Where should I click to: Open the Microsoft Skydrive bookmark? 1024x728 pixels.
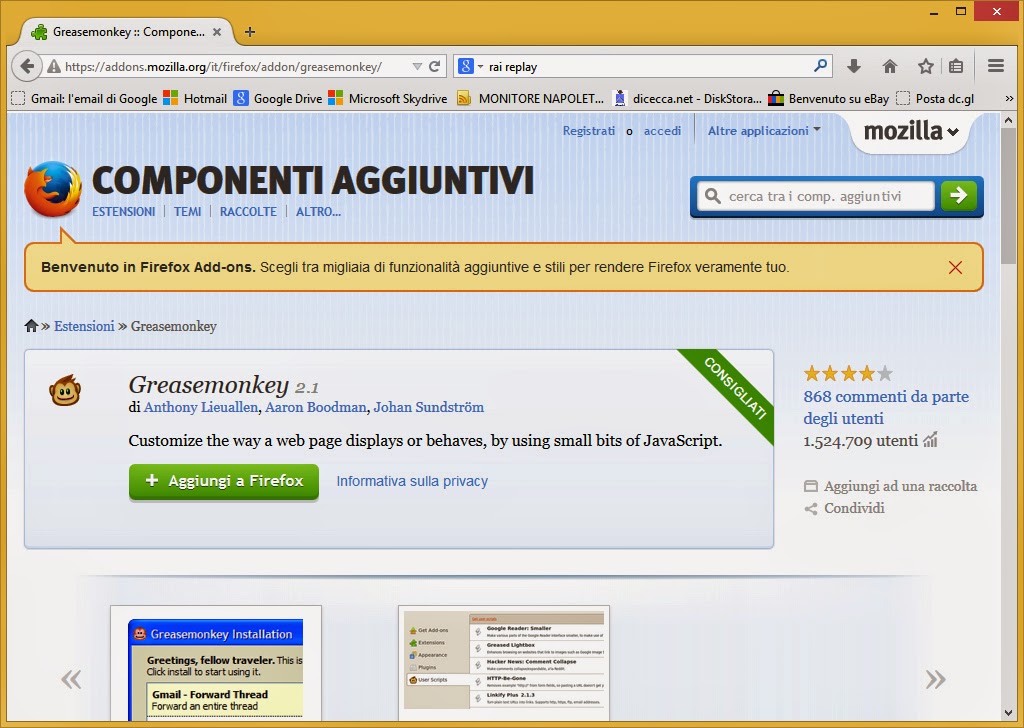click(388, 99)
